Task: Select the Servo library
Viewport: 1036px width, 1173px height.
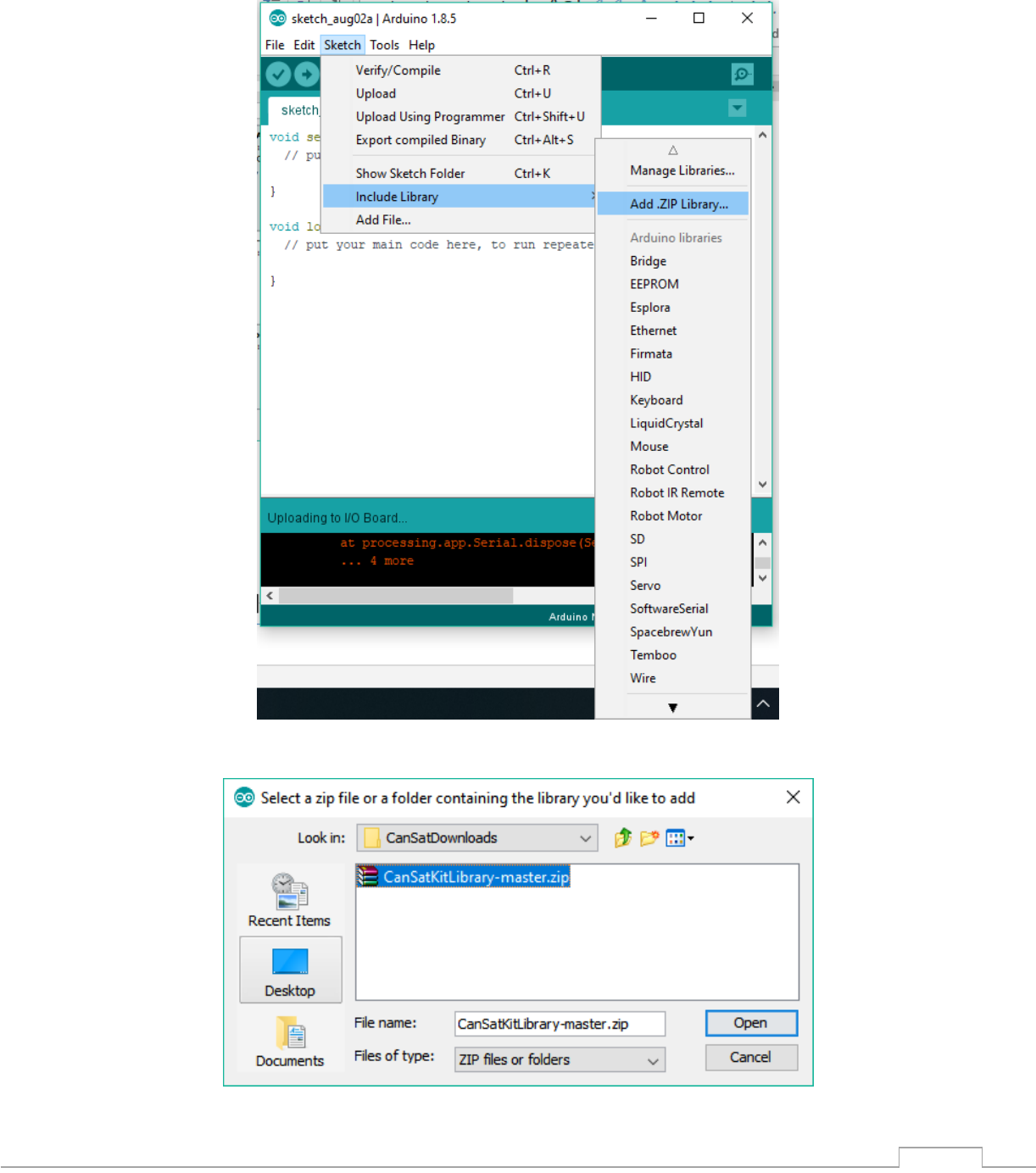Action: coord(673,586)
